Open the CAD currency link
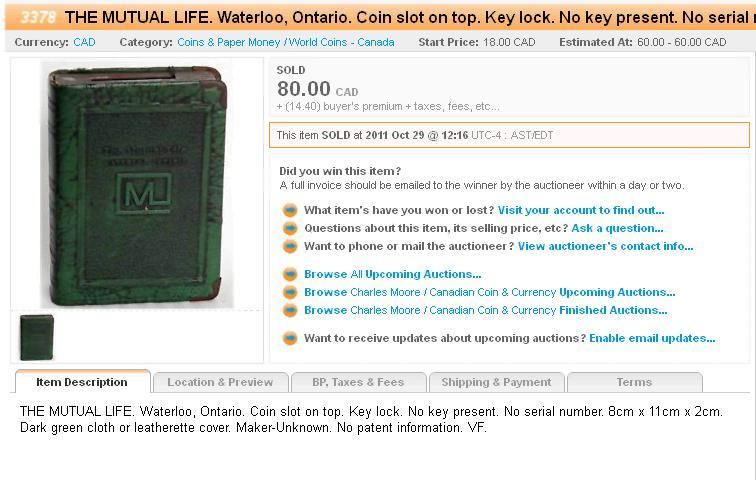This screenshot has width=756, height=480. click(84, 42)
